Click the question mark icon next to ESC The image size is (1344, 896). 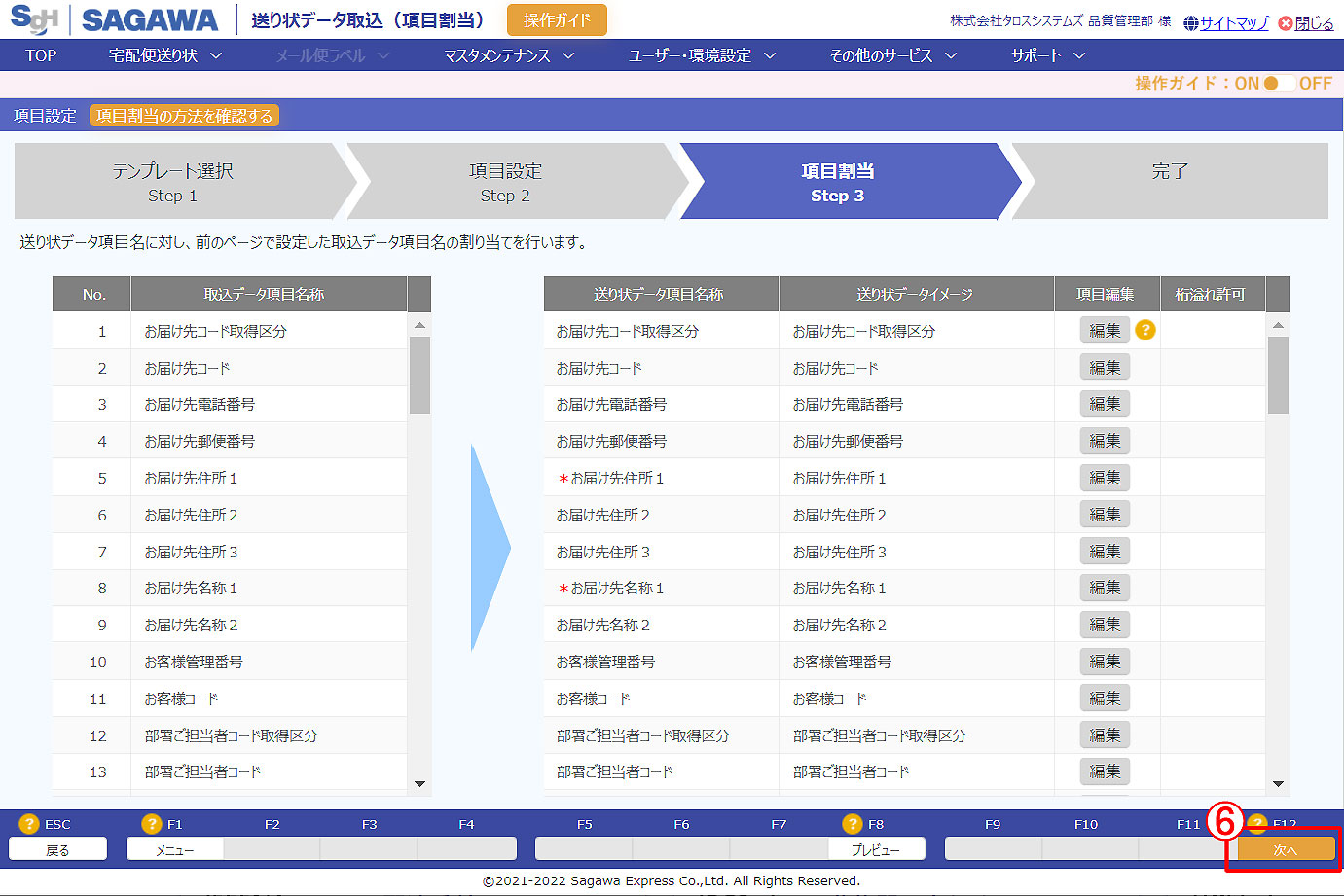click(x=29, y=824)
